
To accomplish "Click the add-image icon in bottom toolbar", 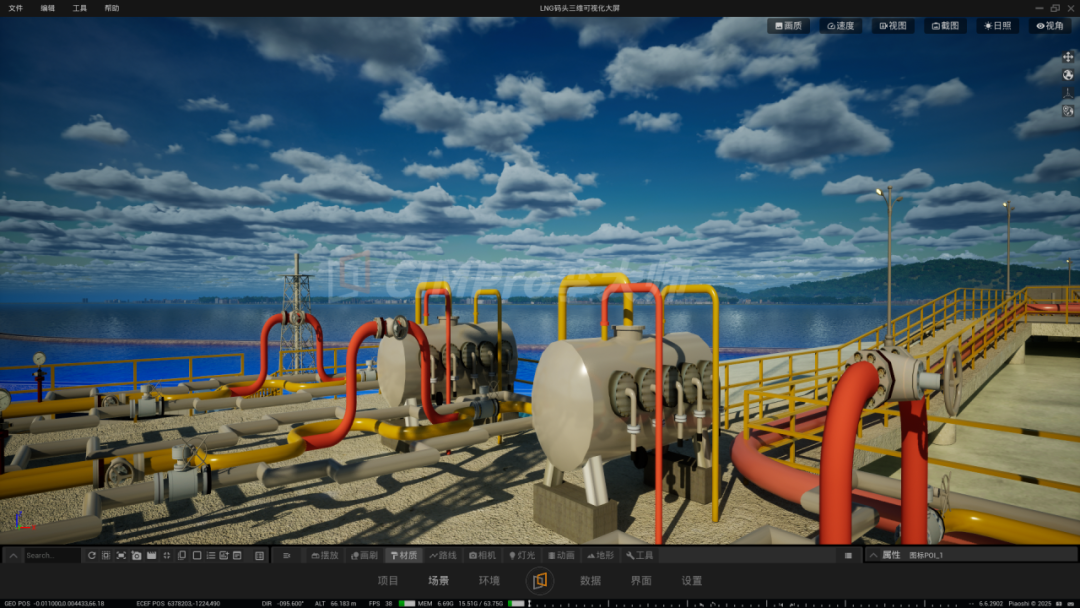I will pyautogui.click(x=224, y=555).
